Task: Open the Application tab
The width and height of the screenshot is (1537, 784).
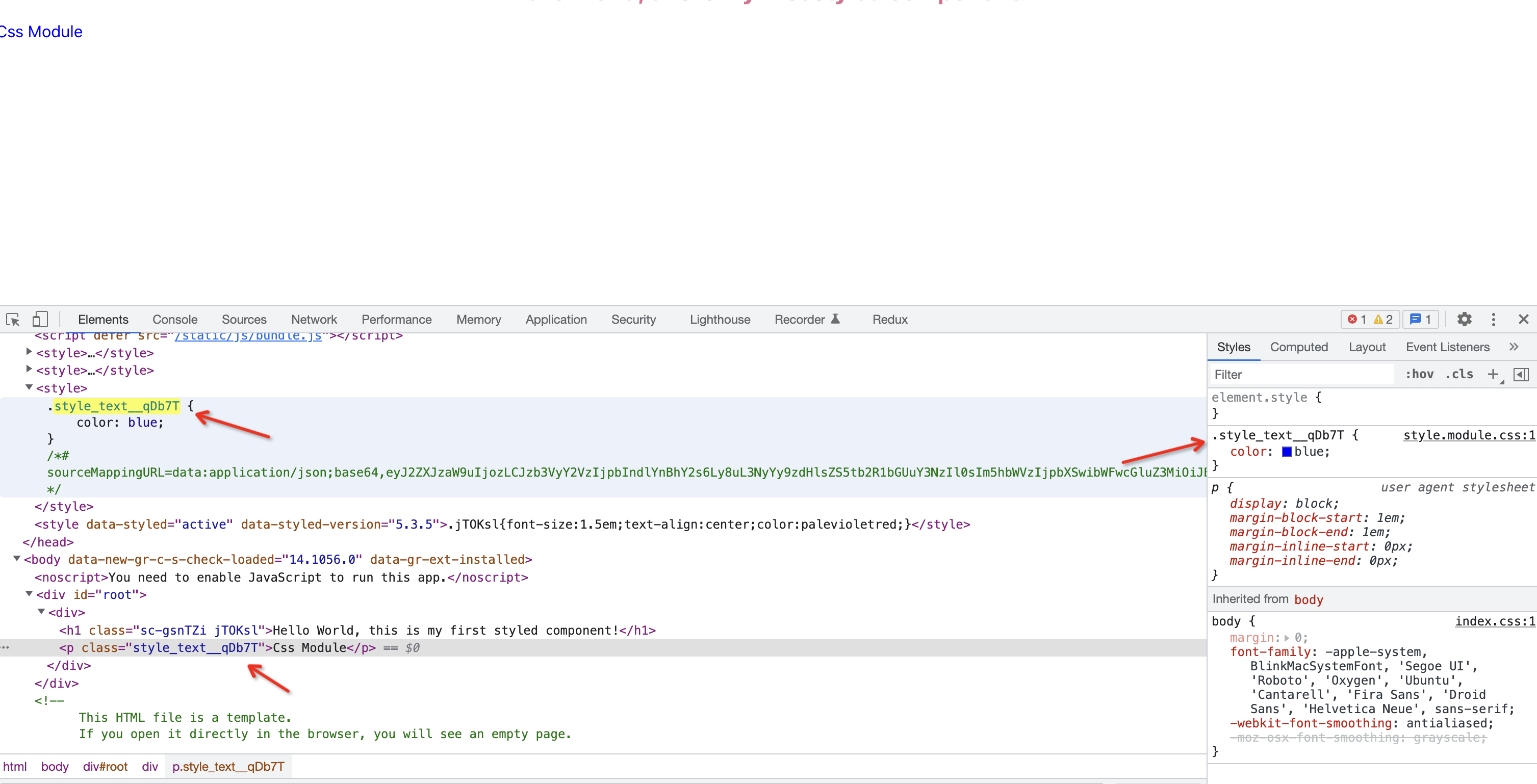Action: point(556,320)
